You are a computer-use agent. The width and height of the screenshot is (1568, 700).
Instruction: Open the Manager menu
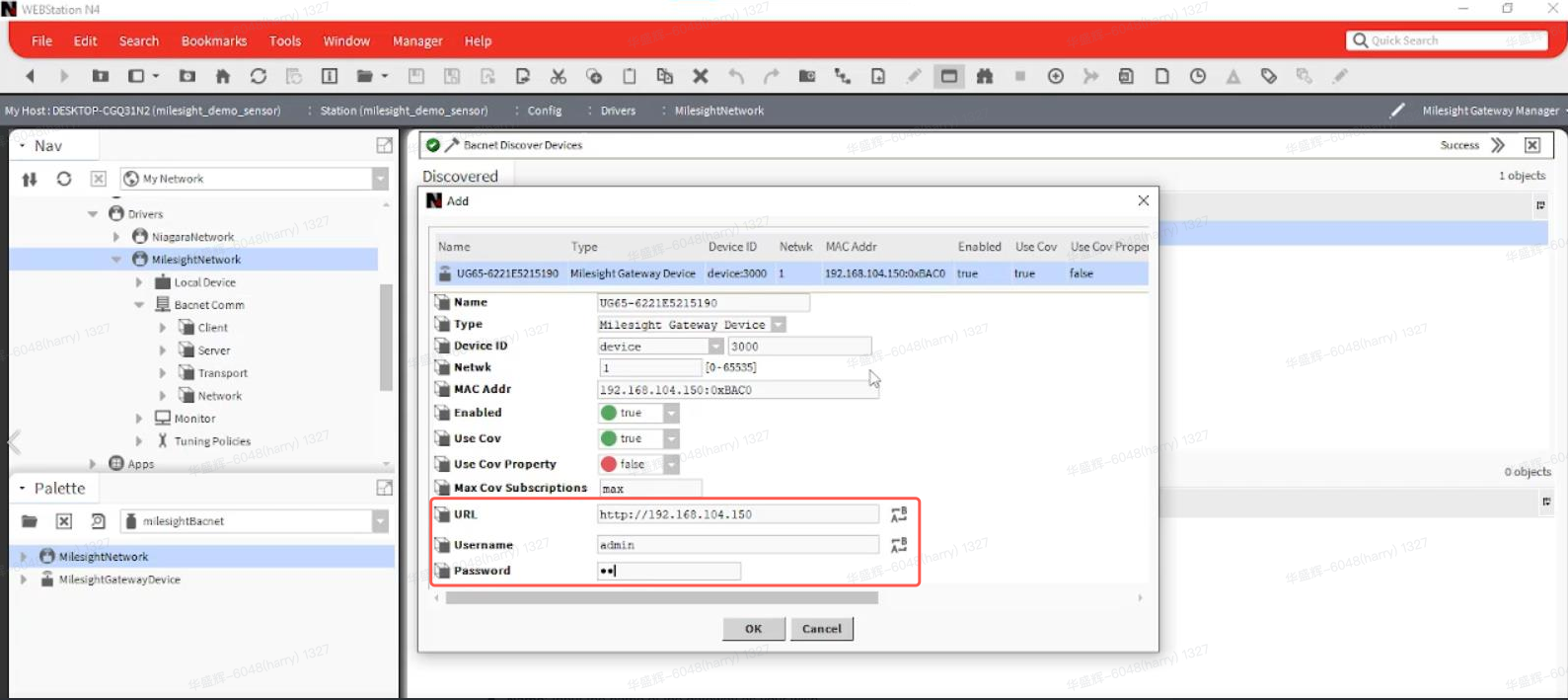[x=417, y=41]
